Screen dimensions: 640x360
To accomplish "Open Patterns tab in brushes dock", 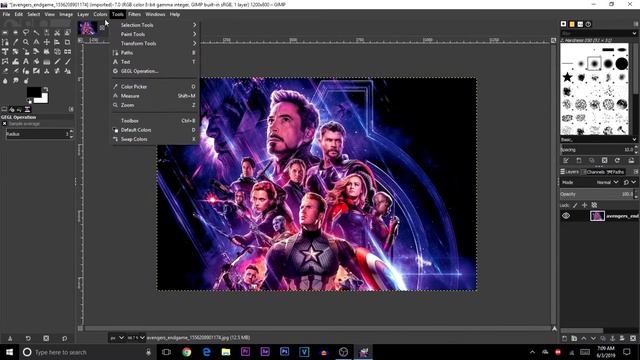I will 572,24.
